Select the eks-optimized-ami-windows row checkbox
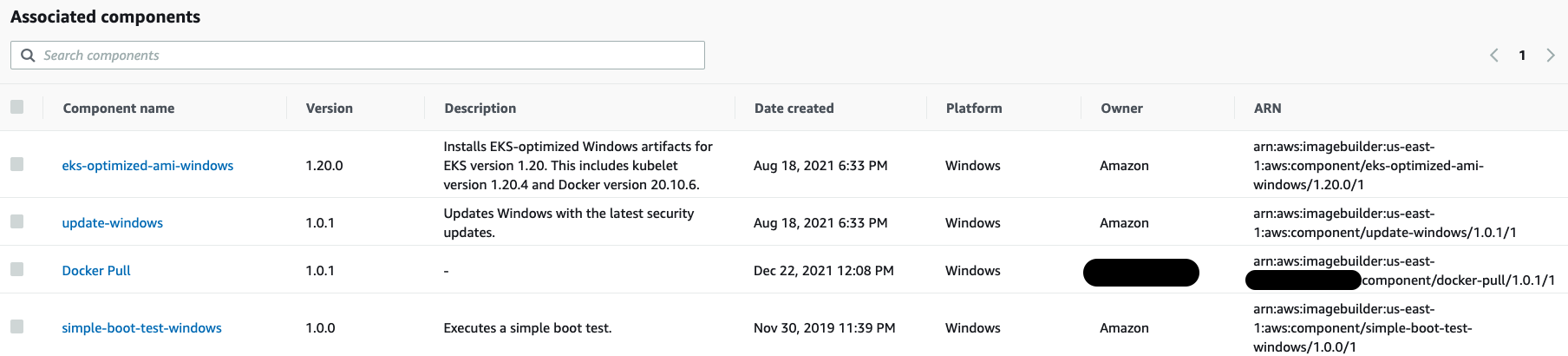Image resolution: width=1568 pixels, height=356 pixels. [17, 165]
